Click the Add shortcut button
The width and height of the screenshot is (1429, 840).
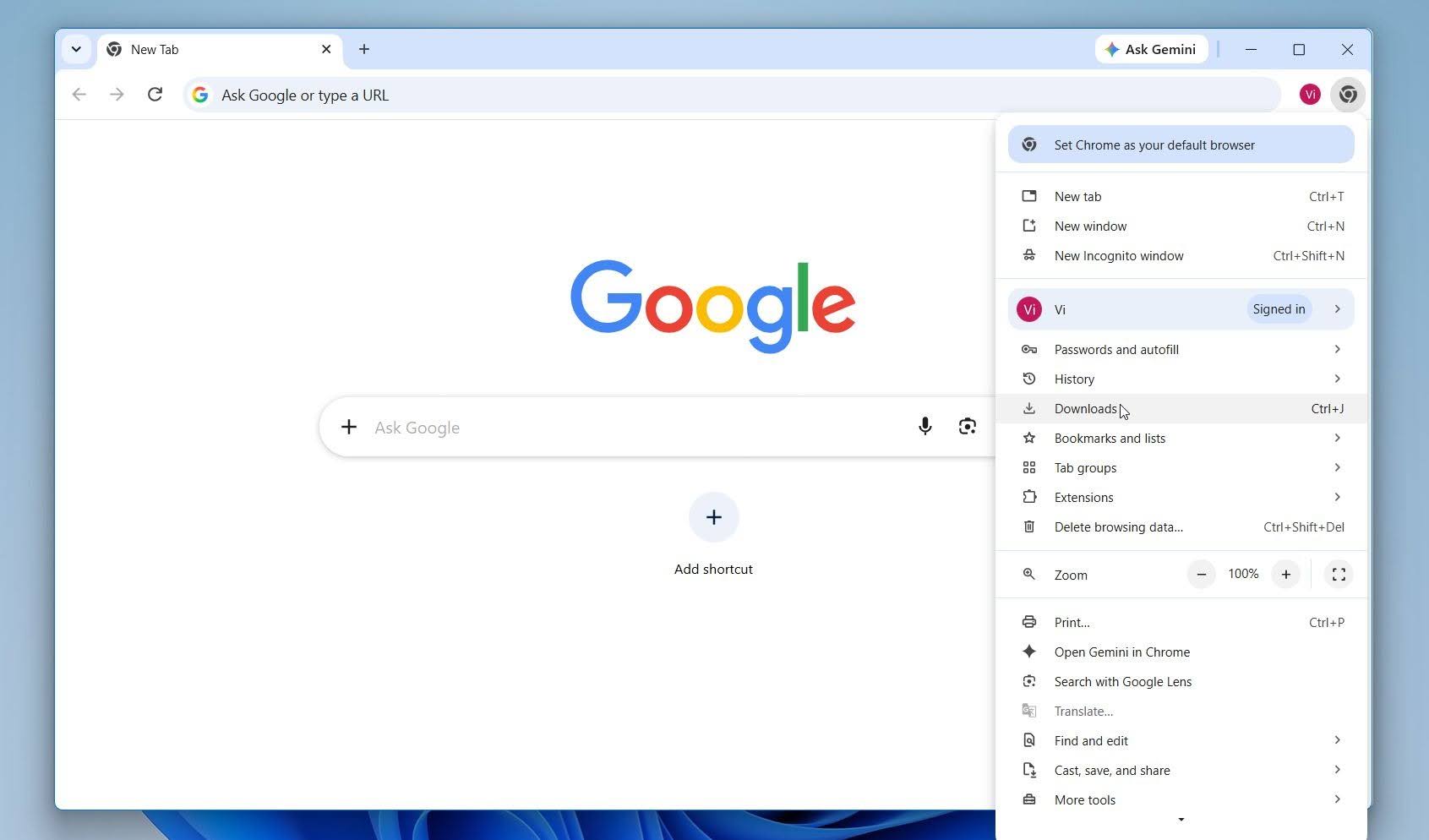(713, 534)
